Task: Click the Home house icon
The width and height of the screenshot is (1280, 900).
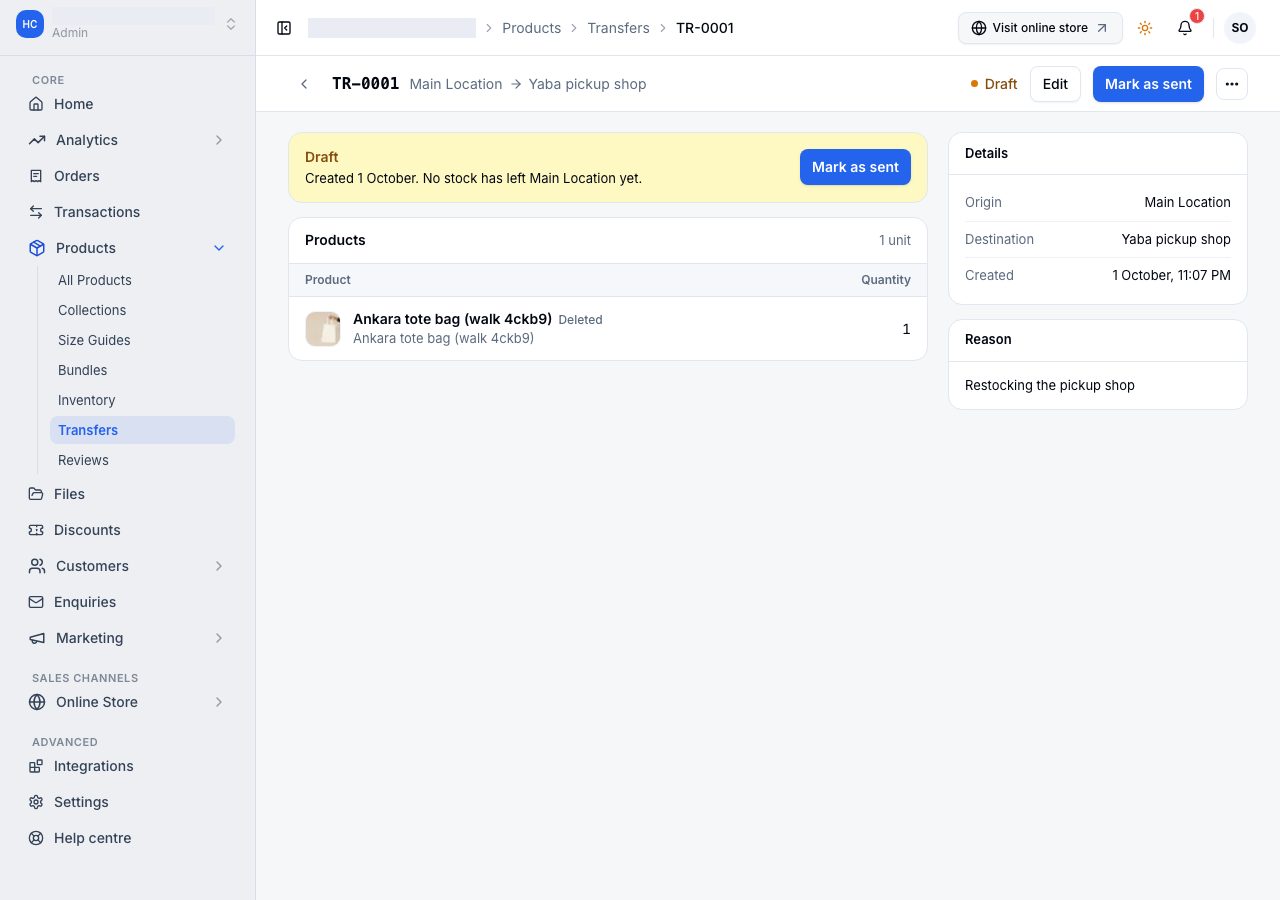Action: point(36,104)
